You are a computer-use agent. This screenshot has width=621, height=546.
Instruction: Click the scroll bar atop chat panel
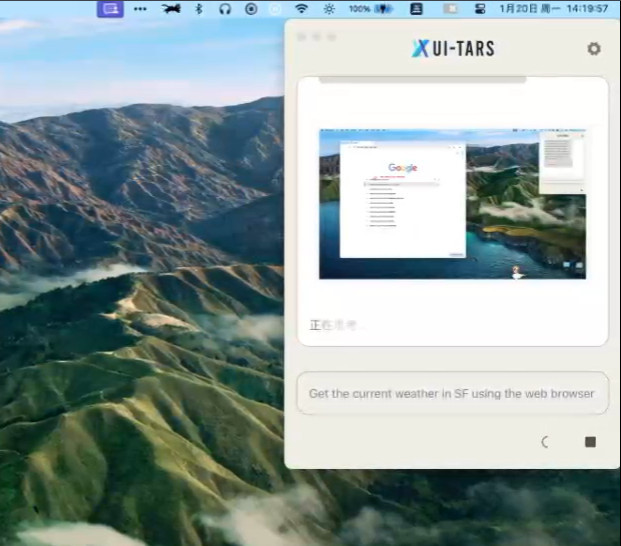click(423, 80)
